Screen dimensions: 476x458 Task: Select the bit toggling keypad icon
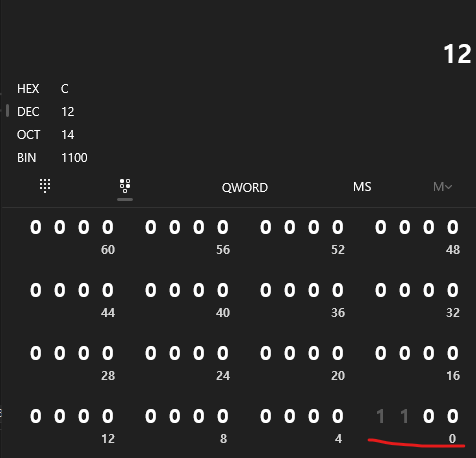(125, 186)
